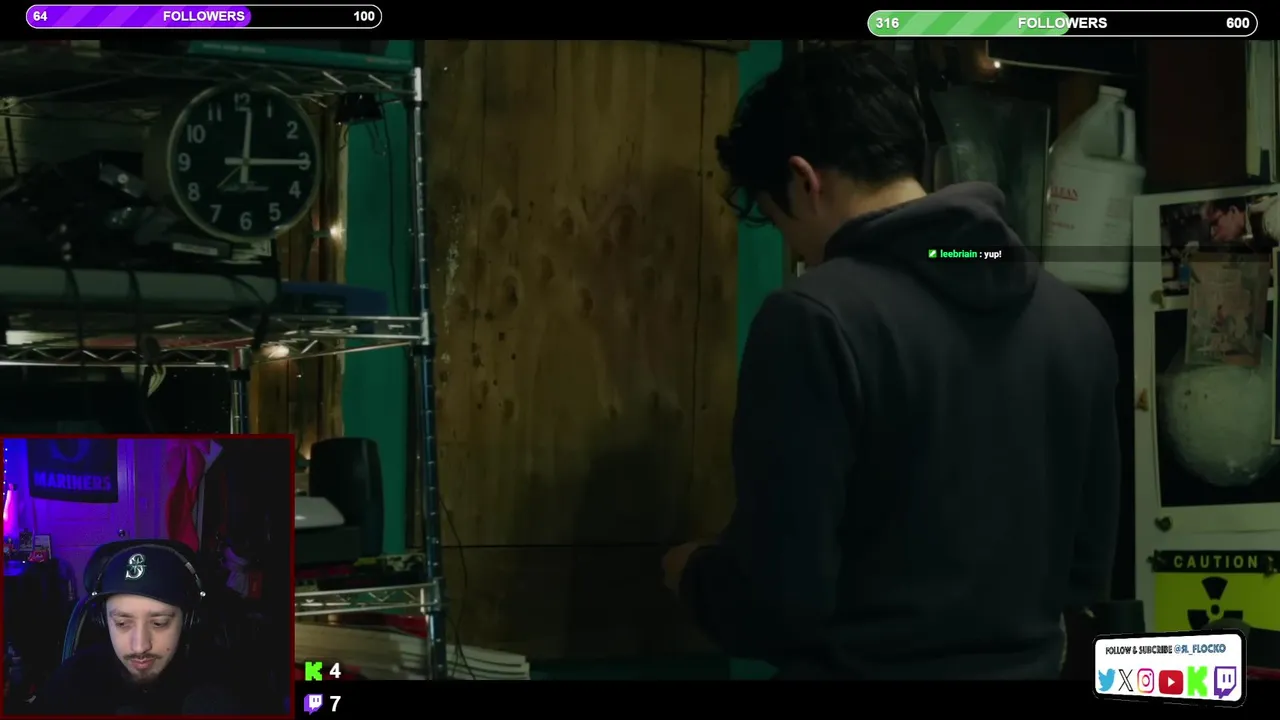Click the 600 follower goal value
Viewport: 1280px width, 720px height.
click(1237, 23)
